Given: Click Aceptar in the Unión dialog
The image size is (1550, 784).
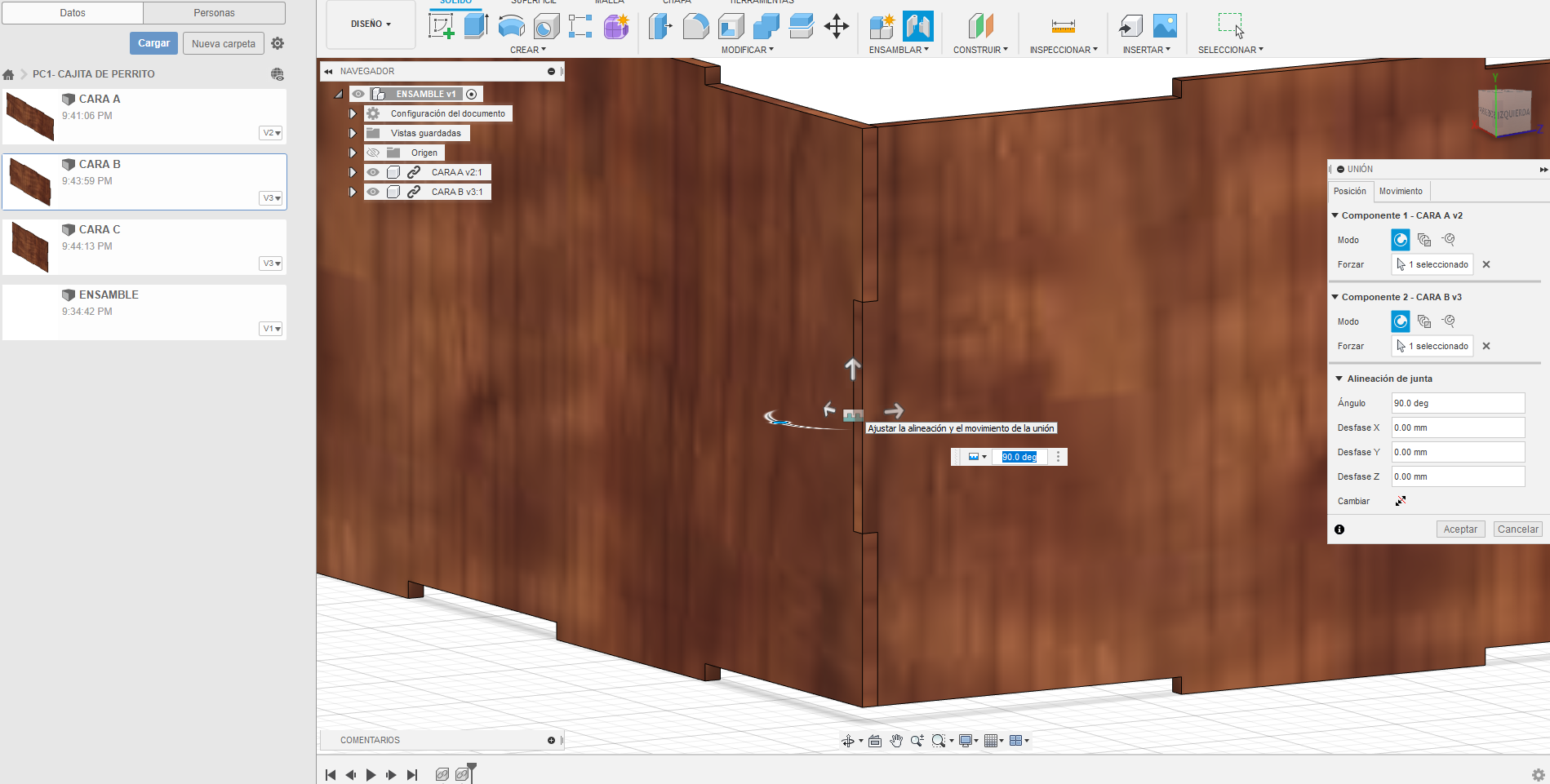Looking at the screenshot, I should pos(1460,529).
